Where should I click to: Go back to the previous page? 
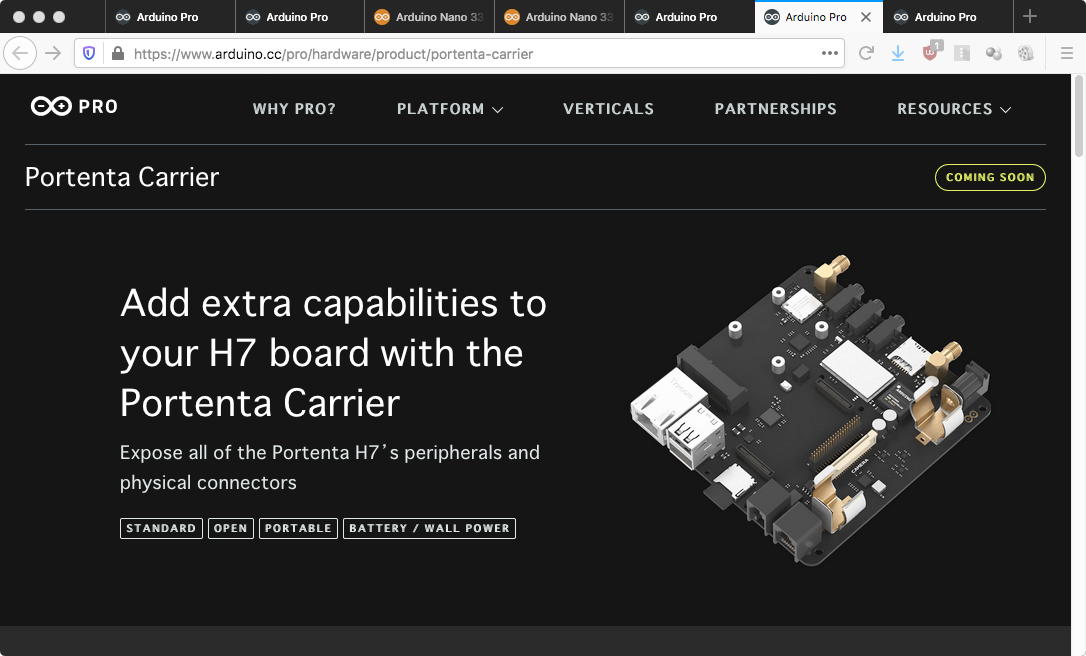click(x=20, y=53)
